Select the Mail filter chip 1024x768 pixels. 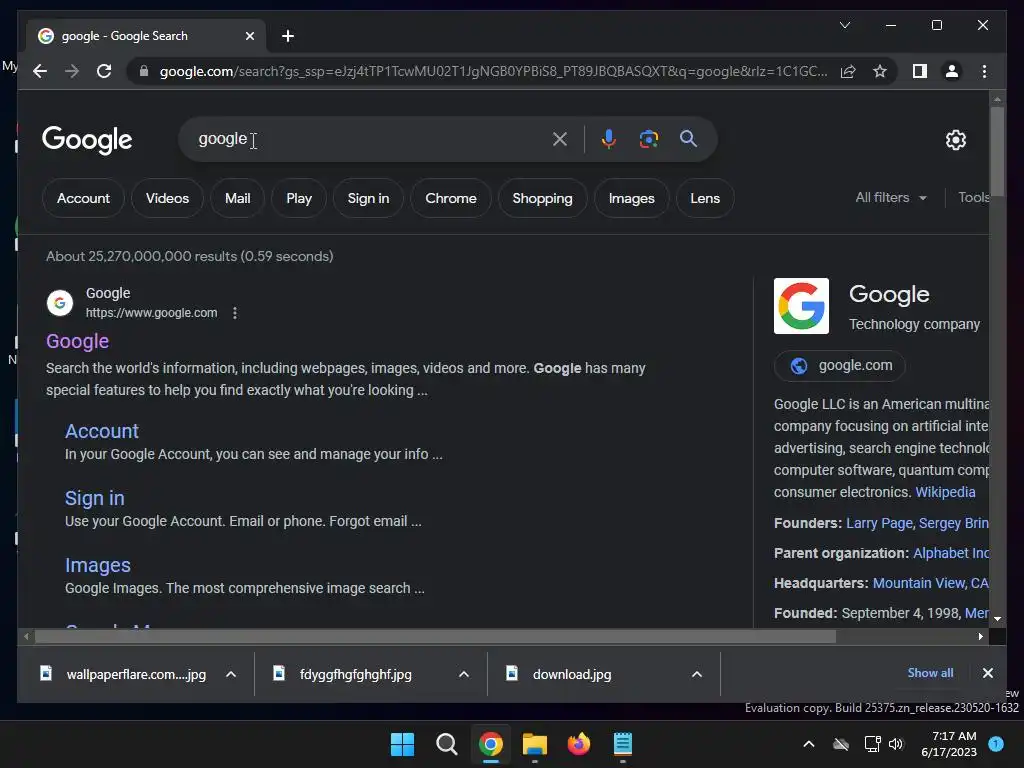point(238,198)
